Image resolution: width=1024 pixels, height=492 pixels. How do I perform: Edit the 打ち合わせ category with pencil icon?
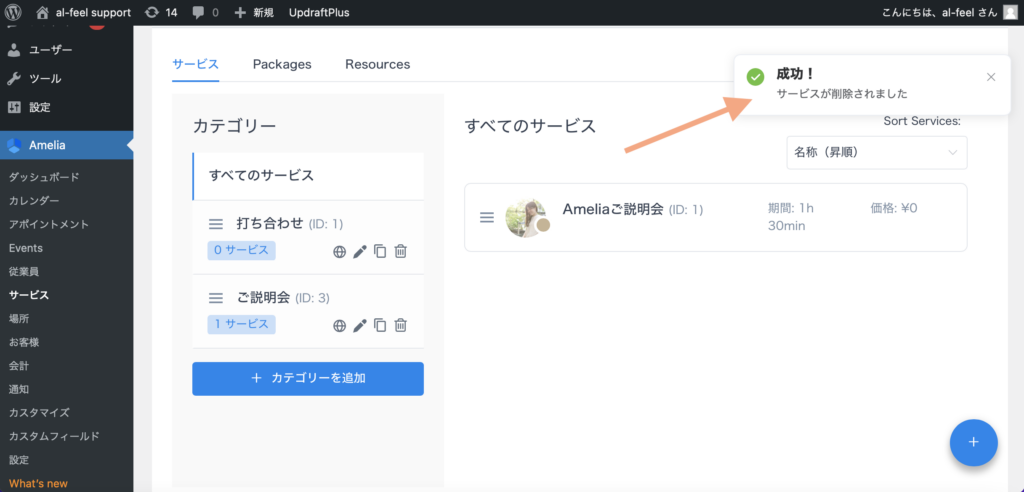coord(360,252)
